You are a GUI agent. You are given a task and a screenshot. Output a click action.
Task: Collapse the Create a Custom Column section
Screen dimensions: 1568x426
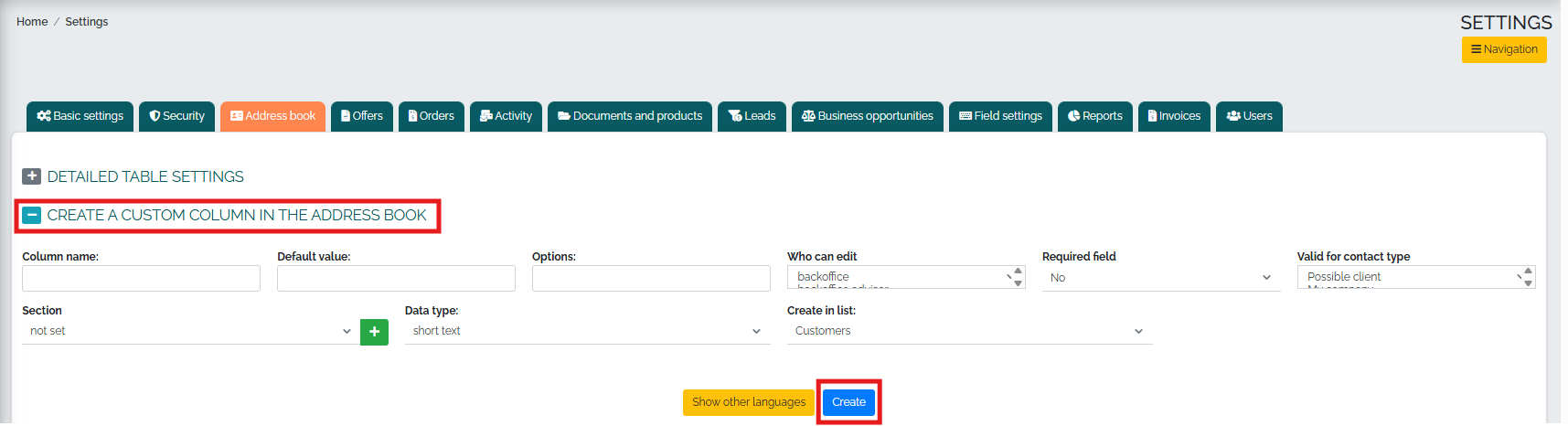click(x=31, y=216)
